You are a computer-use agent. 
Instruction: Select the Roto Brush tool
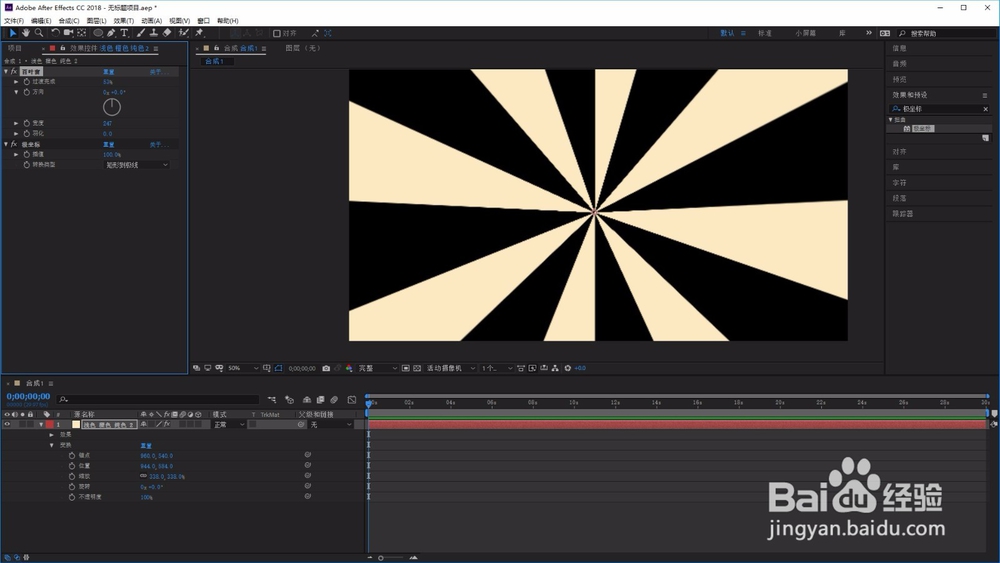click(x=184, y=33)
